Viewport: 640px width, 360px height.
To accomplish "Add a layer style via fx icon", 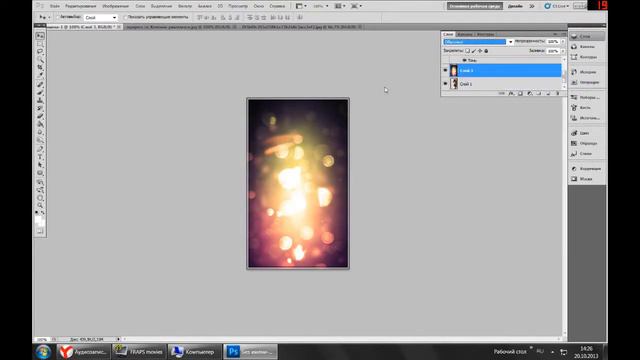I will point(511,93).
